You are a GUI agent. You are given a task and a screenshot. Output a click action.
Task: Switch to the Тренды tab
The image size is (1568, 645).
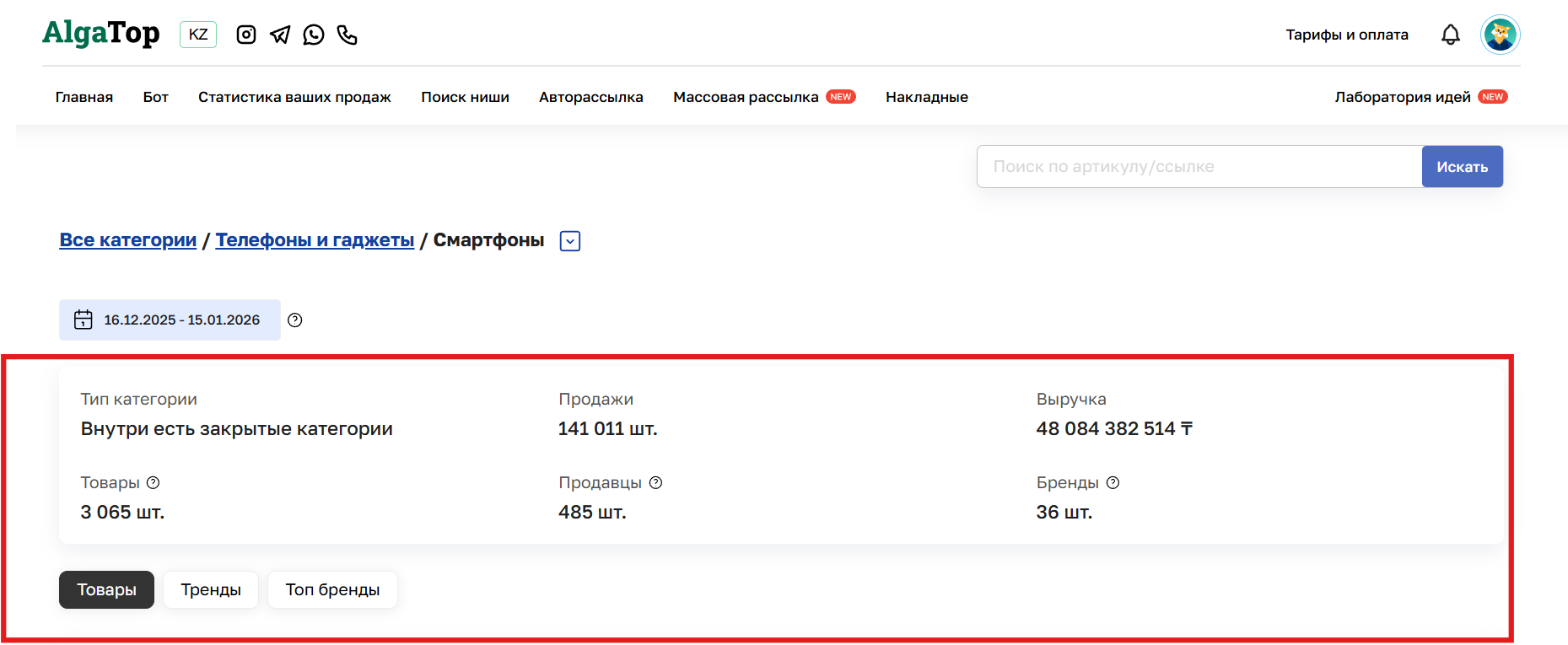(x=211, y=590)
